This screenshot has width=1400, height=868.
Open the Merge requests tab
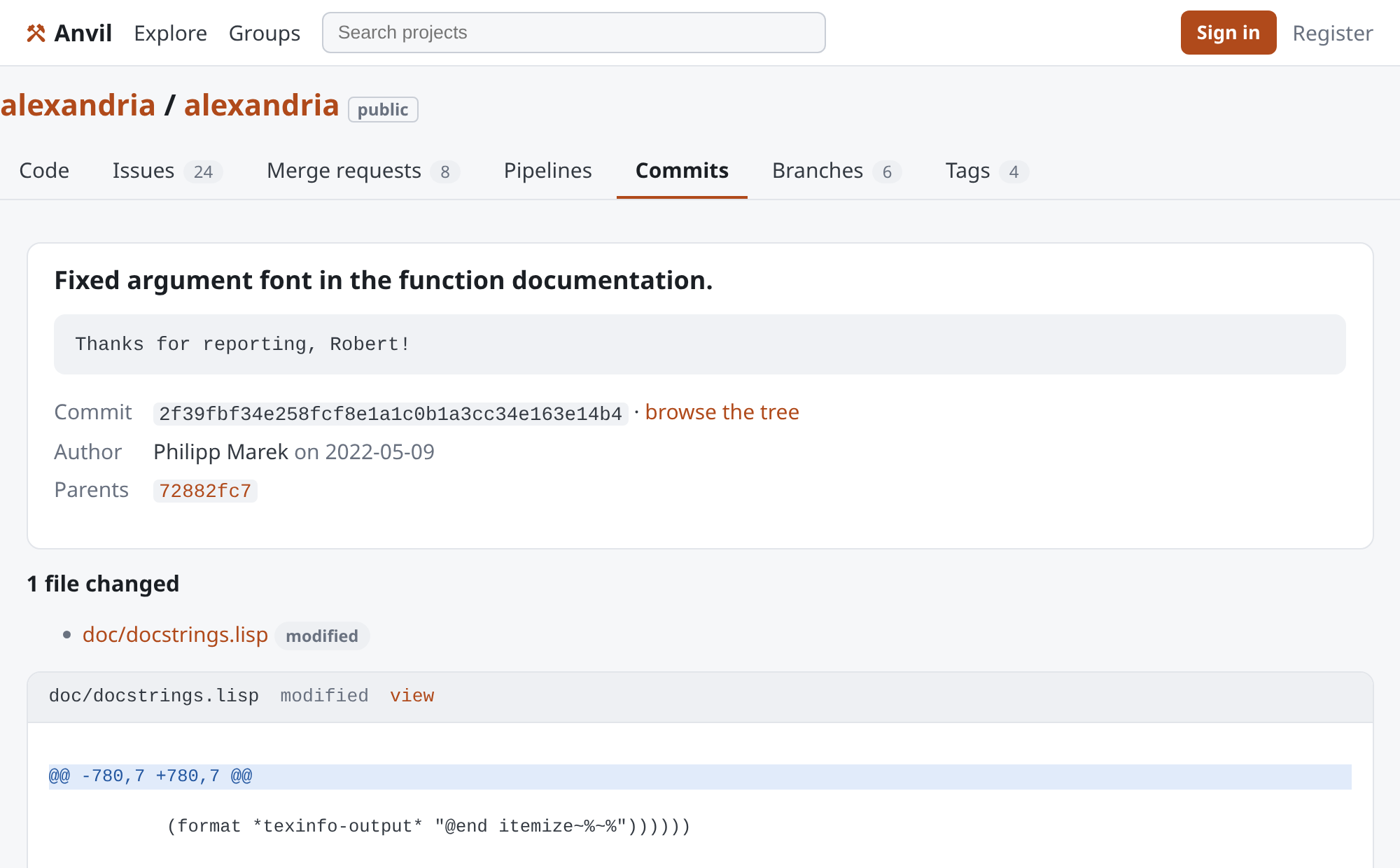point(363,171)
